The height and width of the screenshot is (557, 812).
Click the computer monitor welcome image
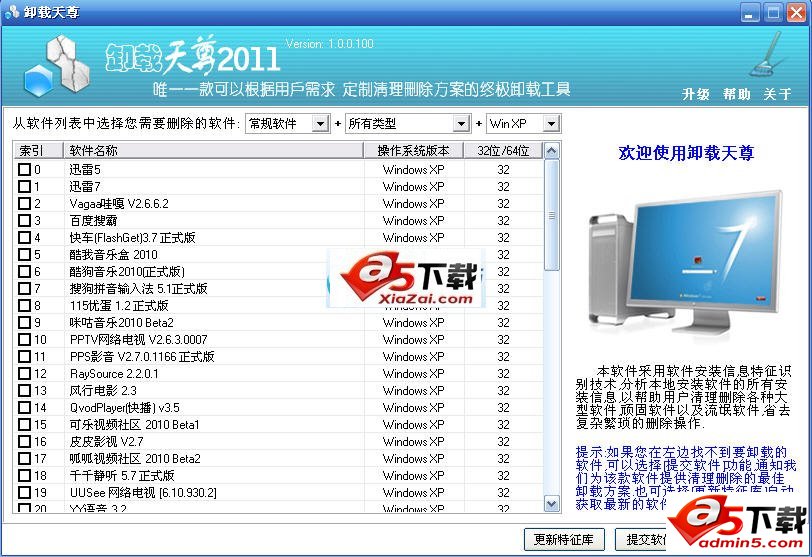(685, 262)
